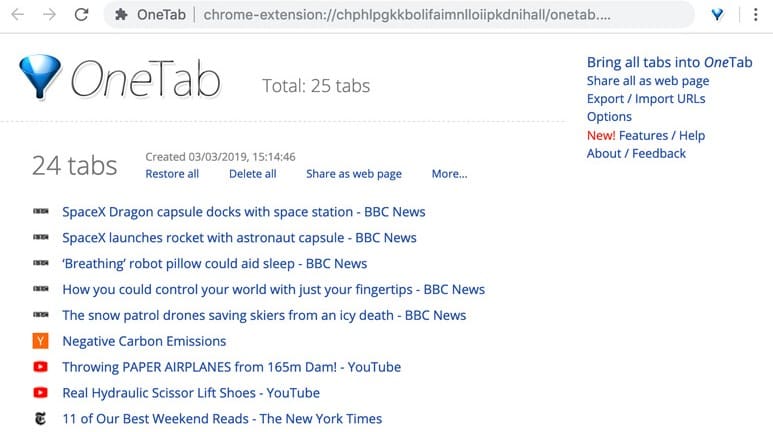Open Real Hydraulic Scissor Lift Shoes link
The image size is (773, 432).
191,393
